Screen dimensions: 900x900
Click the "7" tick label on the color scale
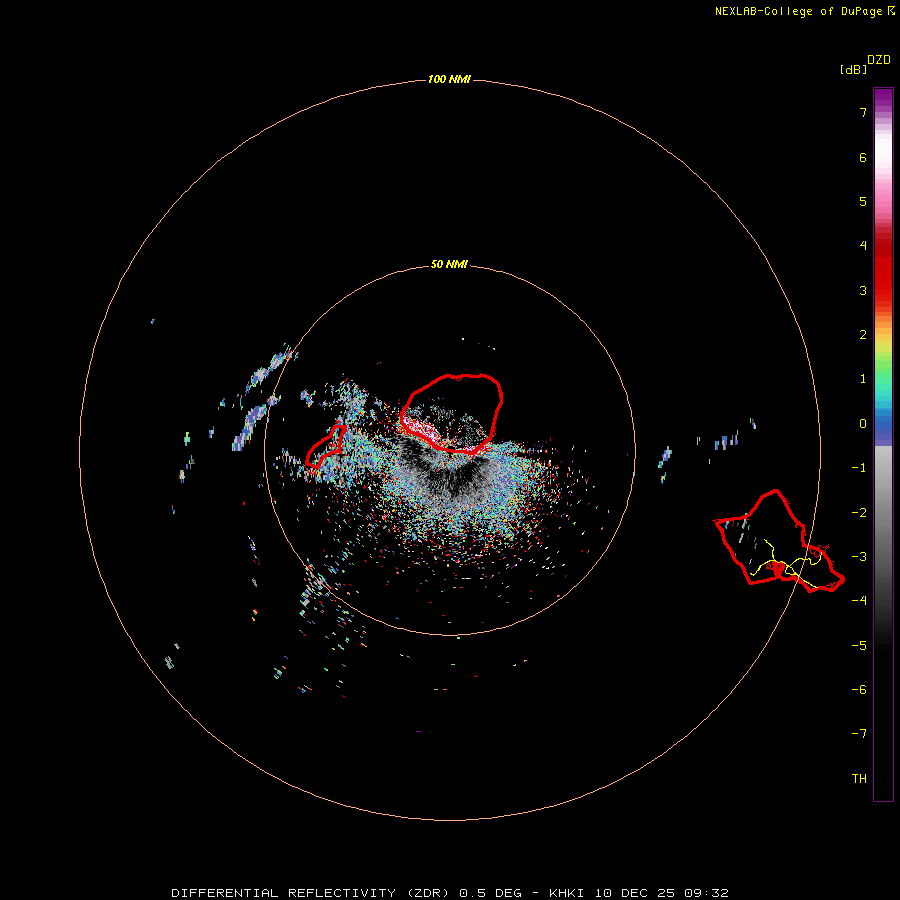(x=863, y=112)
